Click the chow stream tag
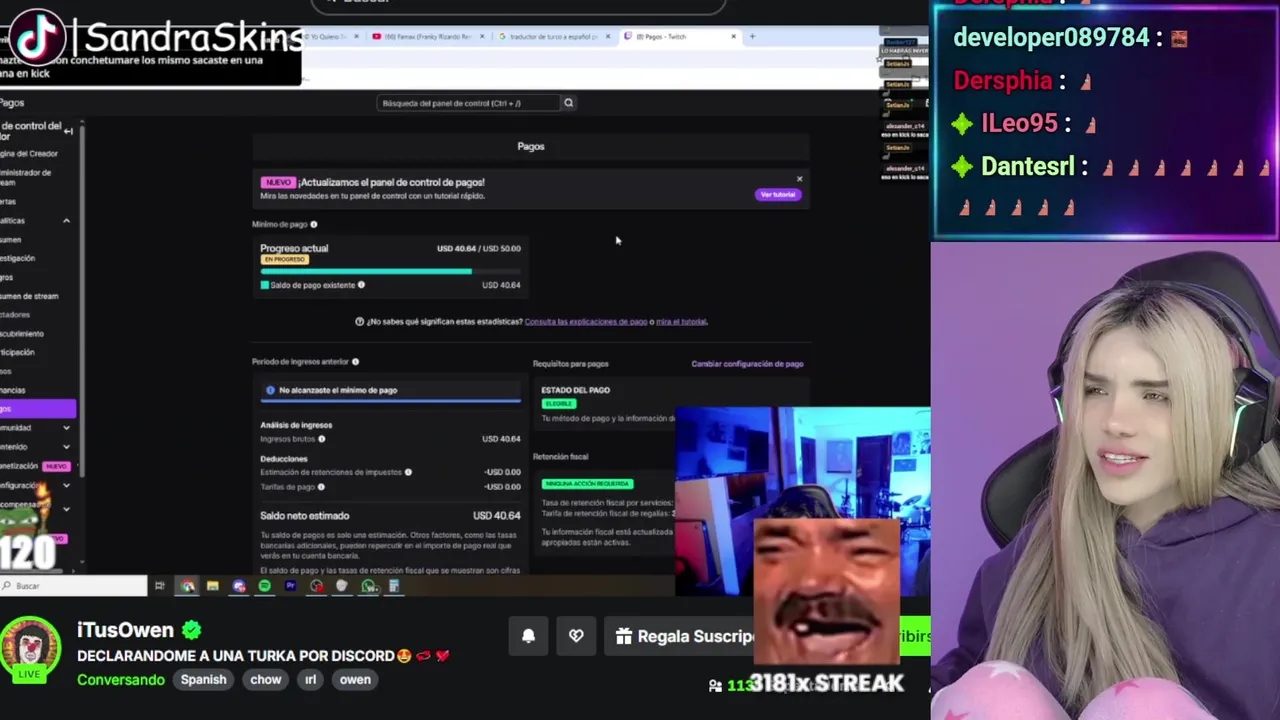Screen dimensions: 1280x720 point(266,680)
